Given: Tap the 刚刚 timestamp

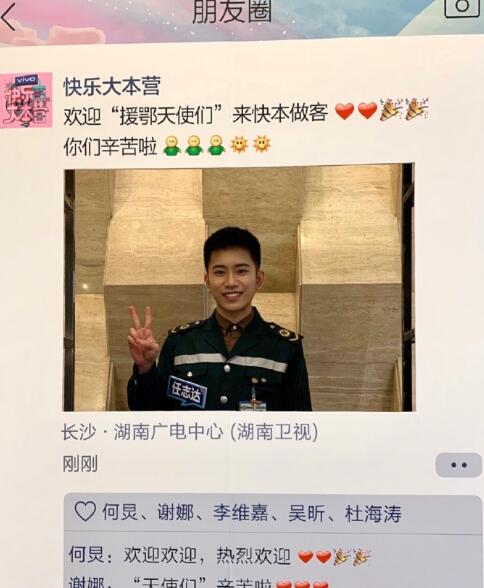Looking at the screenshot, I should [x=80, y=464].
